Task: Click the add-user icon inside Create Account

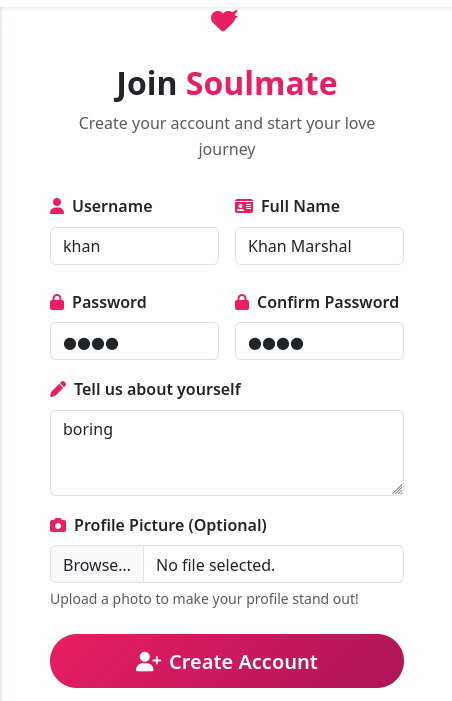Action: pos(148,662)
